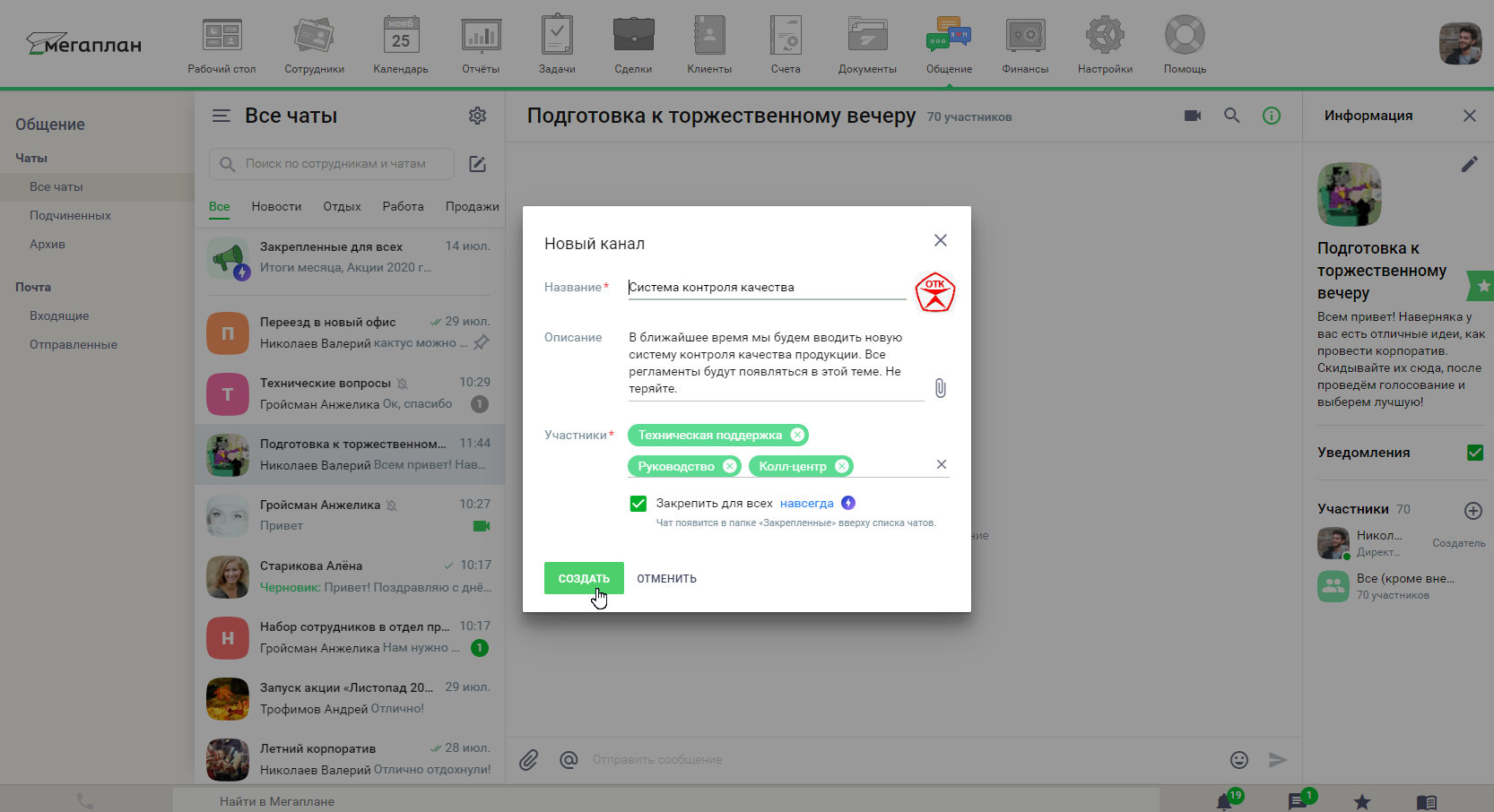The width and height of the screenshot is (1494, 812).
Task: Open the Клиенты section
Action: [x=709, y=45]
